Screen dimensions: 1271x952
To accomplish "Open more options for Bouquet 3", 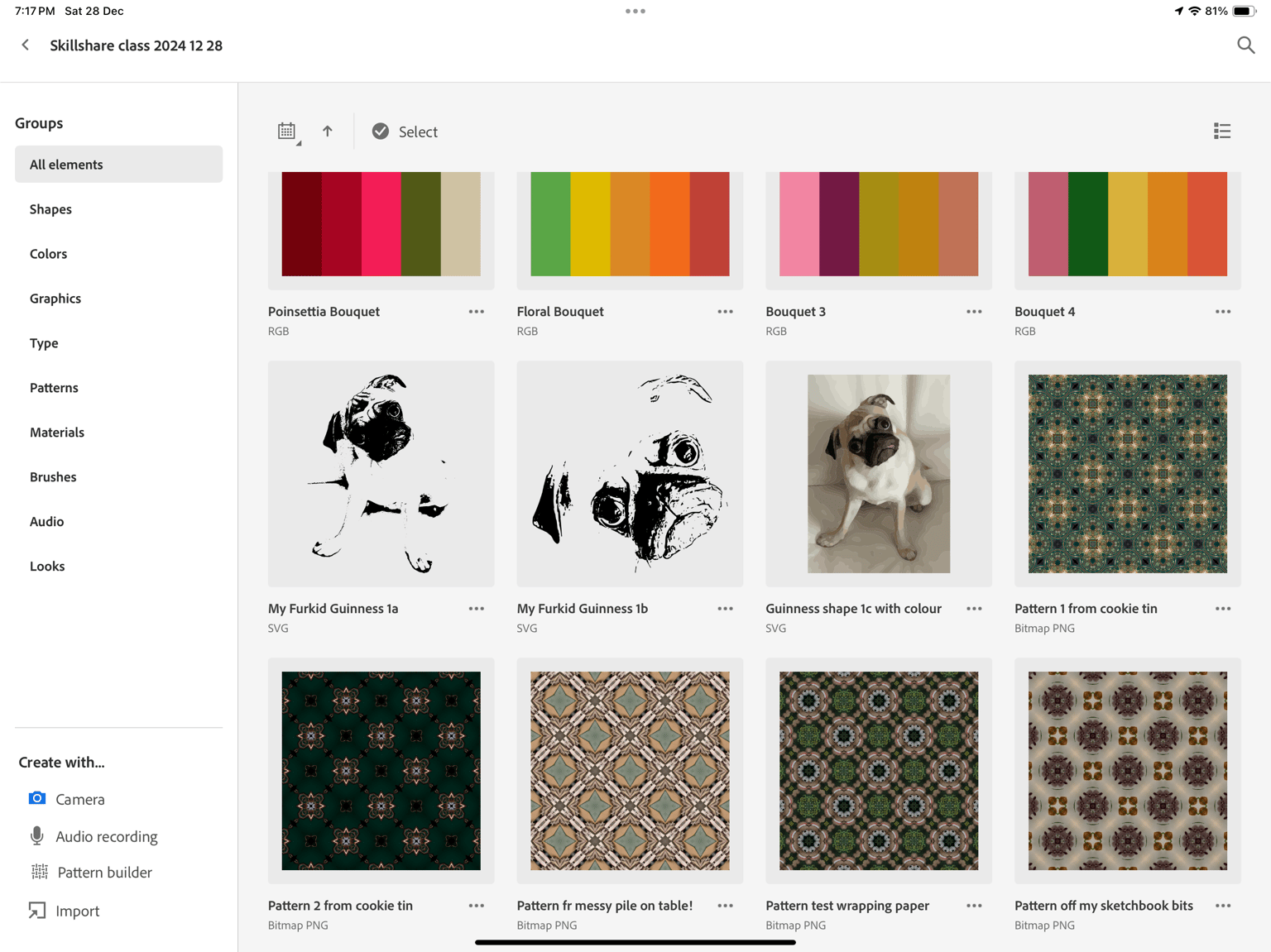I will tap(974, 312).
